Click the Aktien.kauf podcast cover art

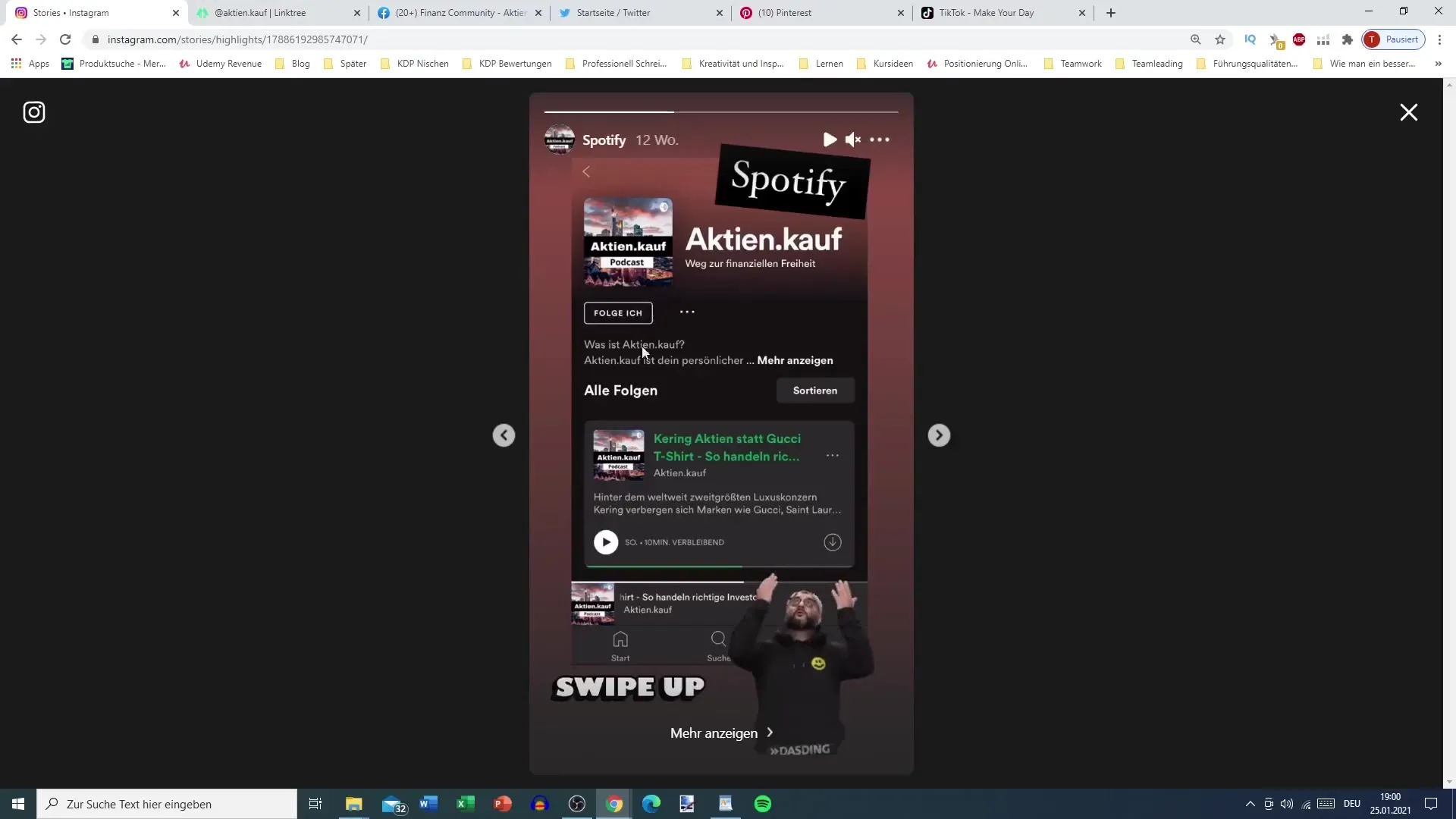pos(628,242)
